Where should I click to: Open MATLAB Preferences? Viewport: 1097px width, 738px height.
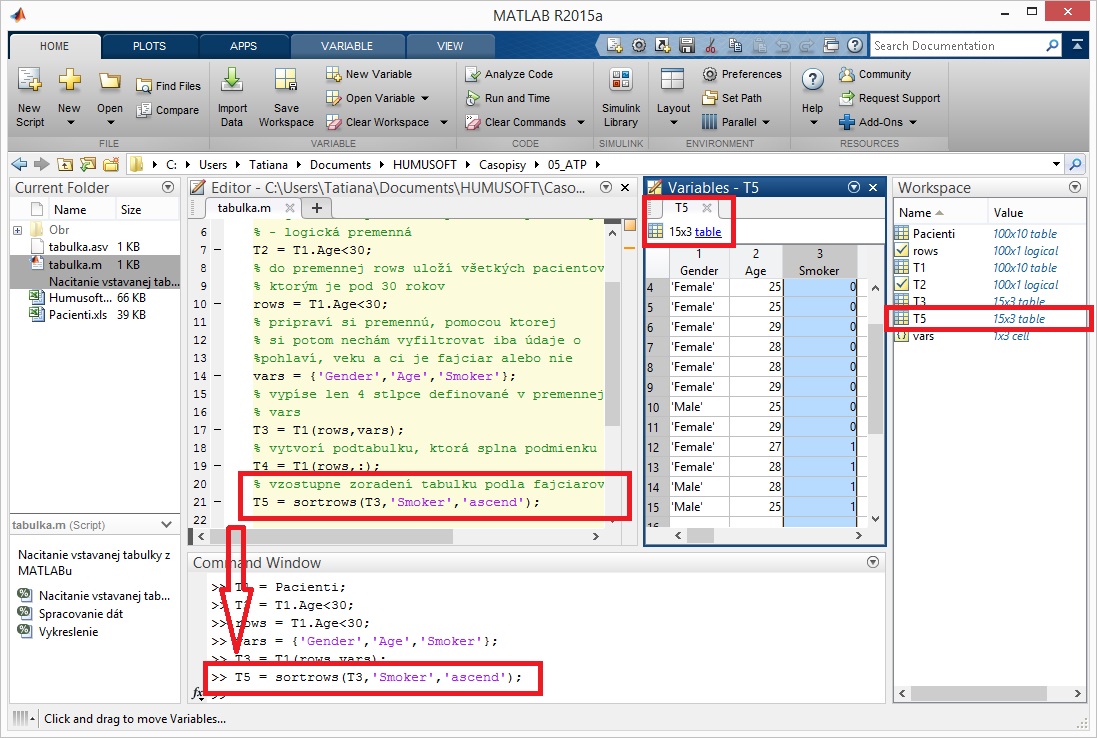pyautogui.click(x=742, y=74)
